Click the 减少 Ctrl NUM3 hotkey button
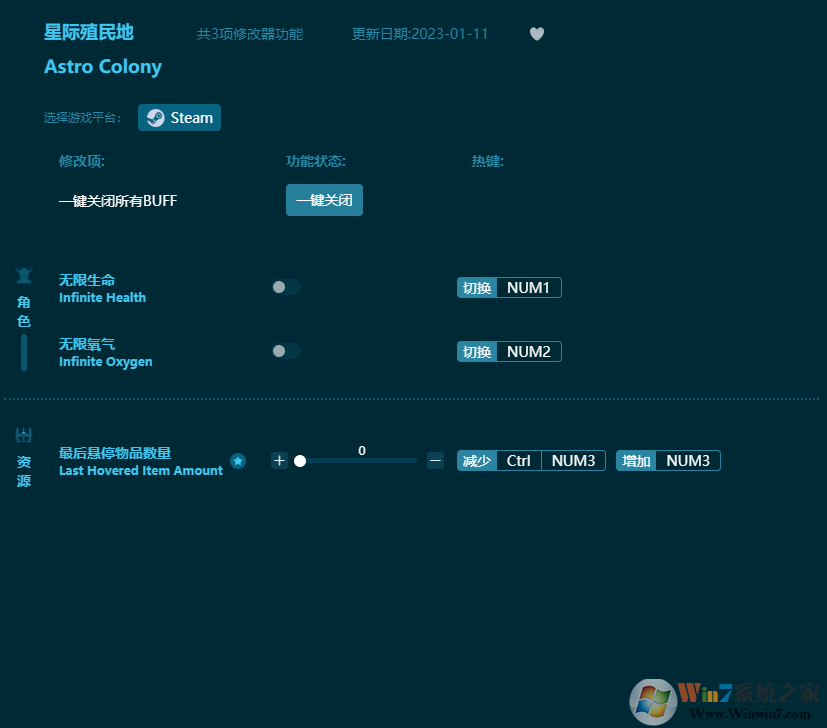827x728 pixels. (531, 461)
